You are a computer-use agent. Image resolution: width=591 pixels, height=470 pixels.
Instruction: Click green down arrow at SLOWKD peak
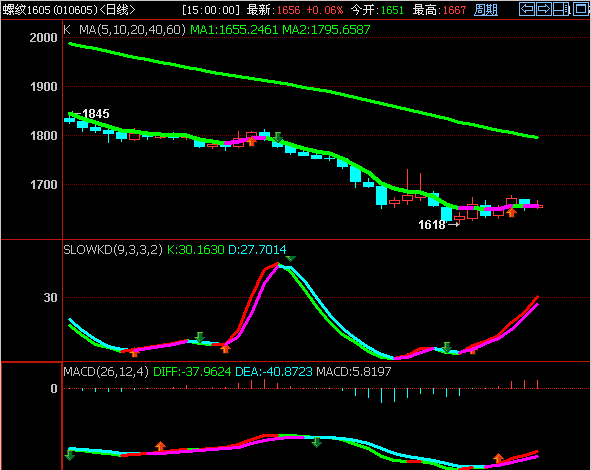click(x=290, y=259)
